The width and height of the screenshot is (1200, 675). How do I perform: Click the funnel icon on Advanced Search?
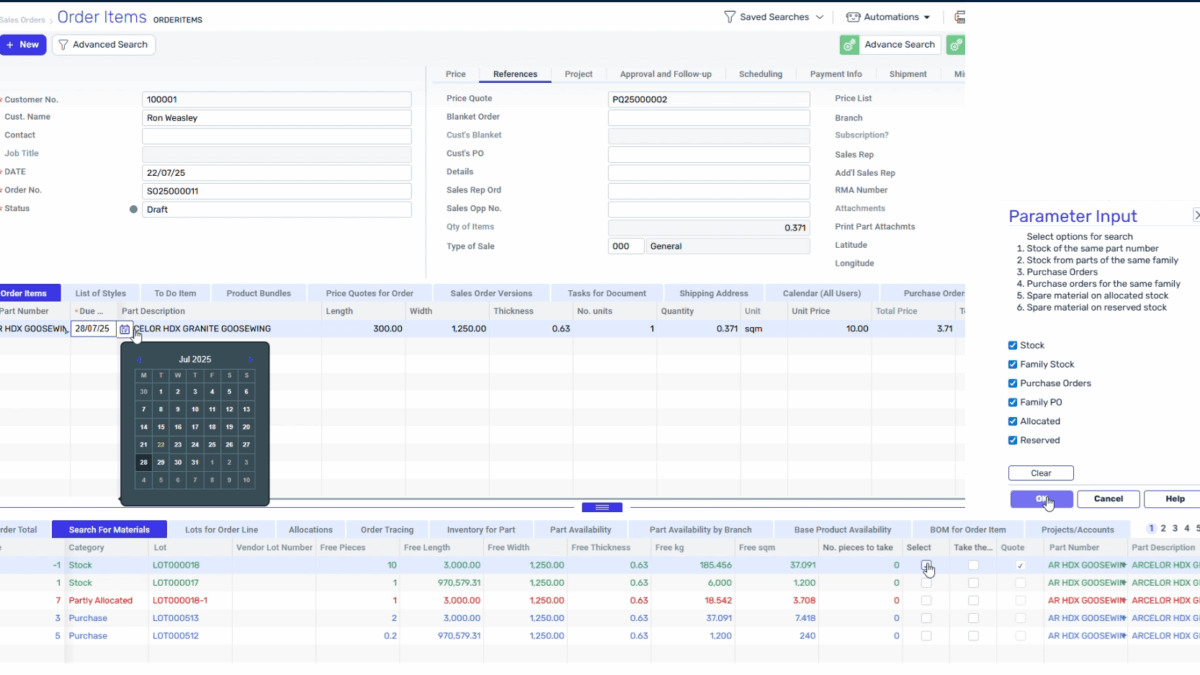[64, 45]
